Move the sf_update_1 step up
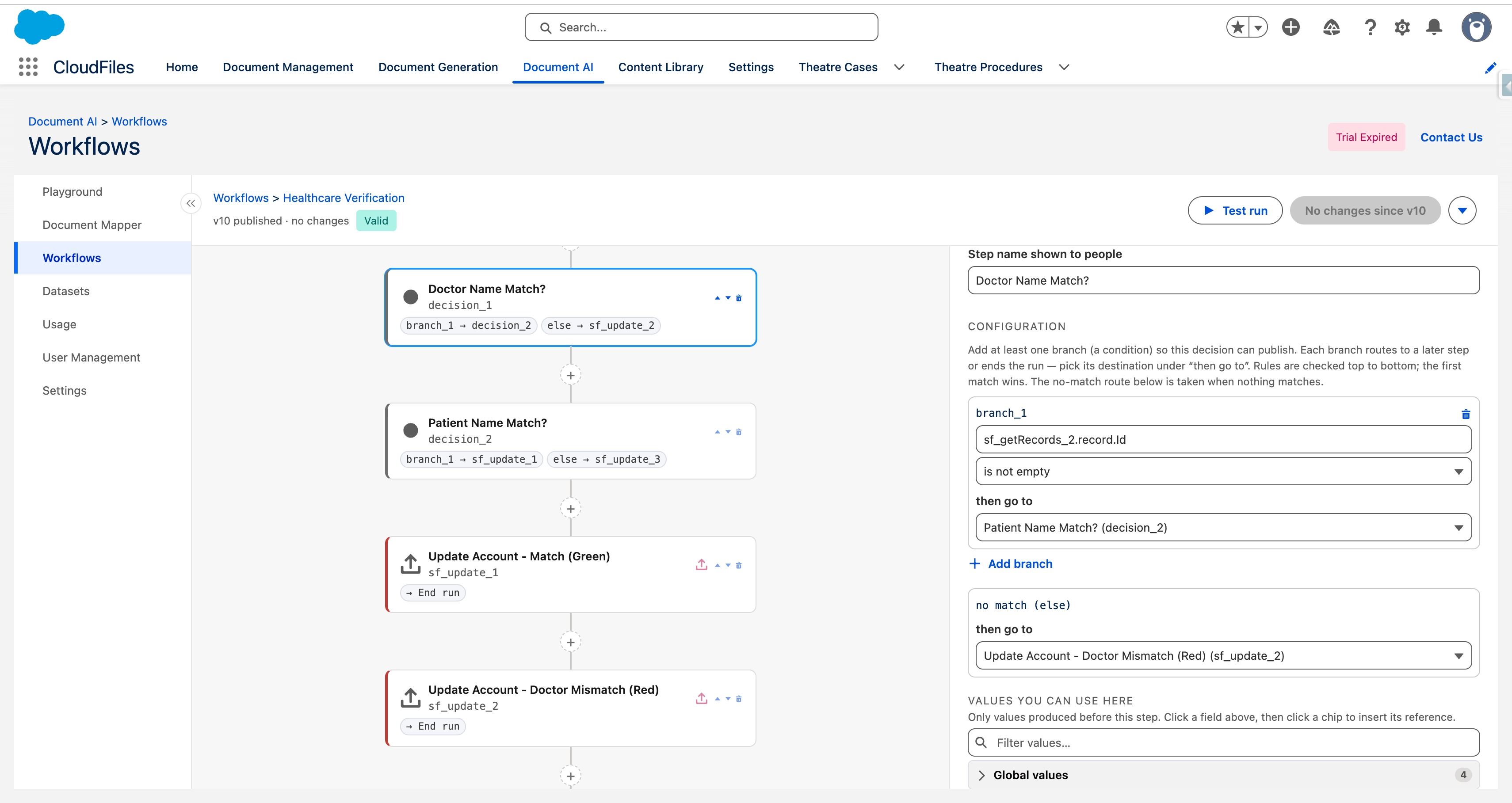 tap(717, 565)
